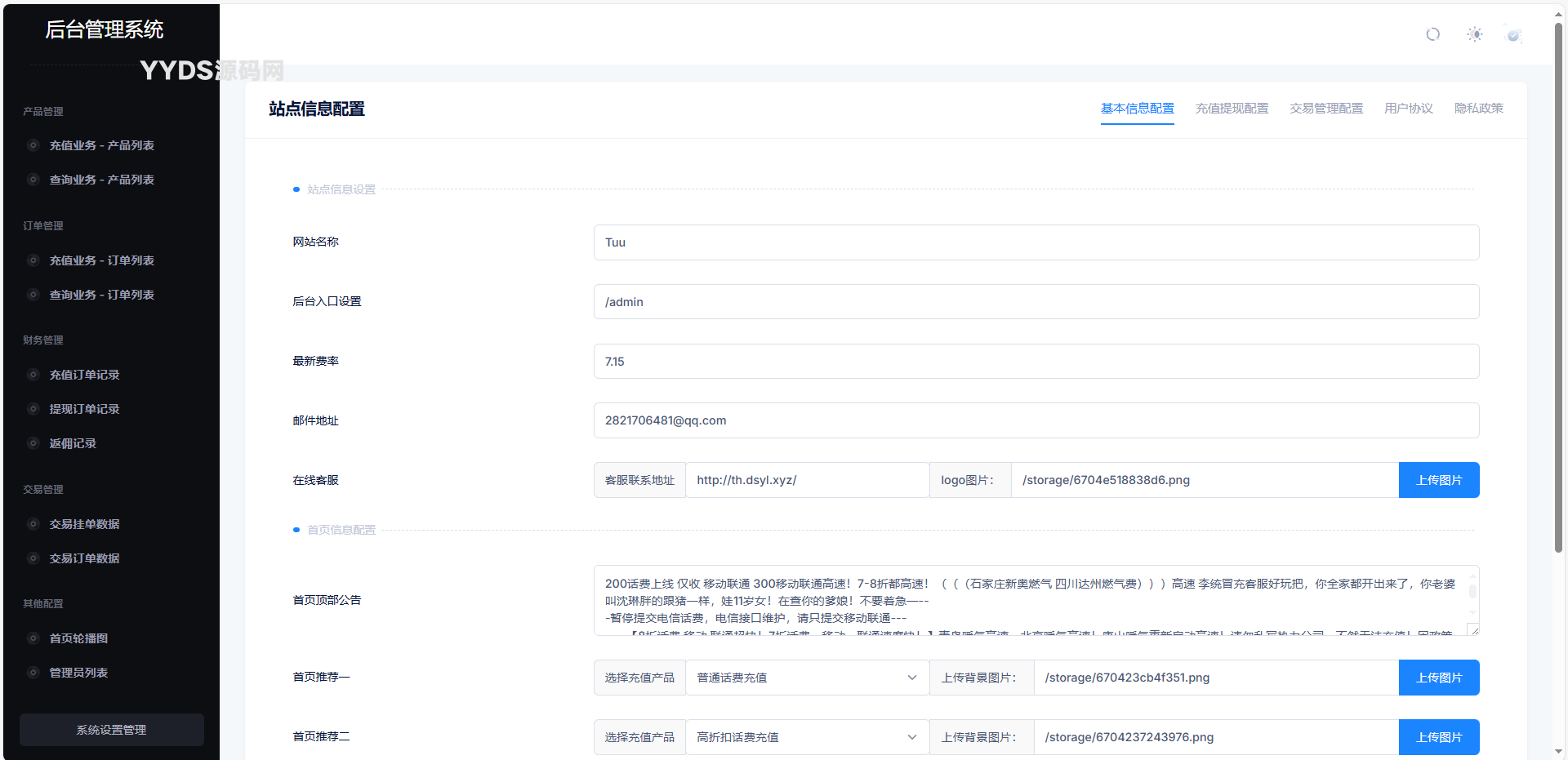Toggle the light/dark theme sun icon
The height and width of the screenshot is (760, 1568).
coord(1474,34)
